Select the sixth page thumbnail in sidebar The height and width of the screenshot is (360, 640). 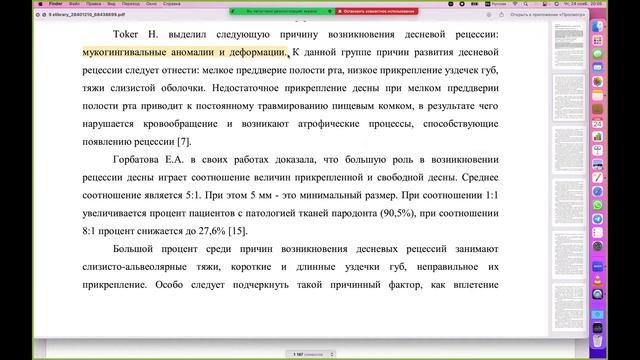569,307
